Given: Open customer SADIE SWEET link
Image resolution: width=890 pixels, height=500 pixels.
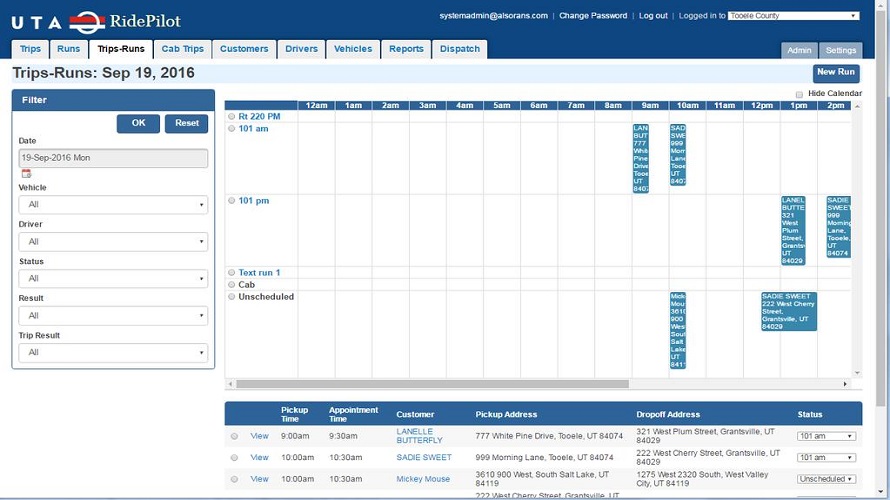Looking at the screenshot, I should [x=424, y=457].
